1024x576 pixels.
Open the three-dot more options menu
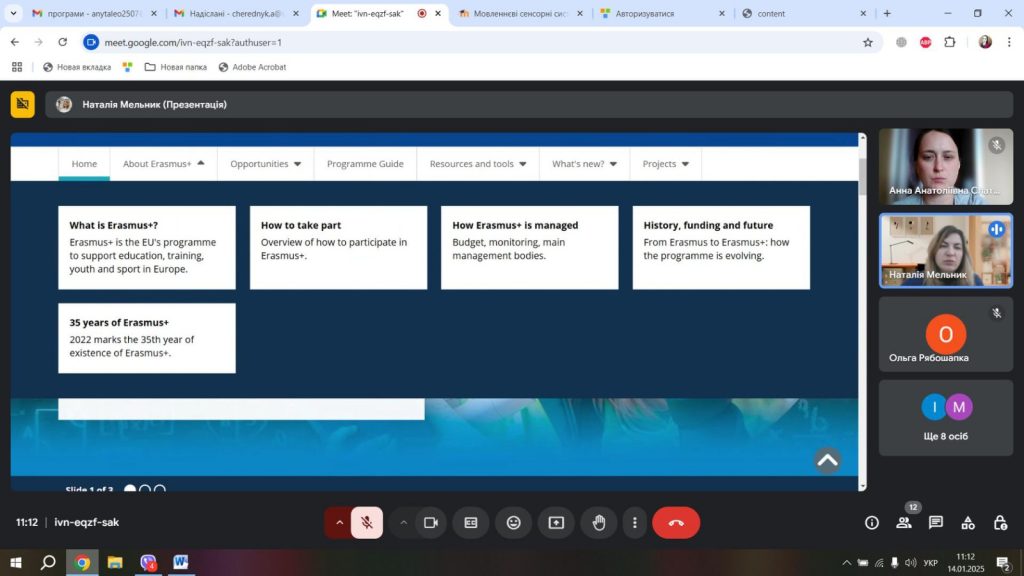pyautogui.click(x=635, y=522)
